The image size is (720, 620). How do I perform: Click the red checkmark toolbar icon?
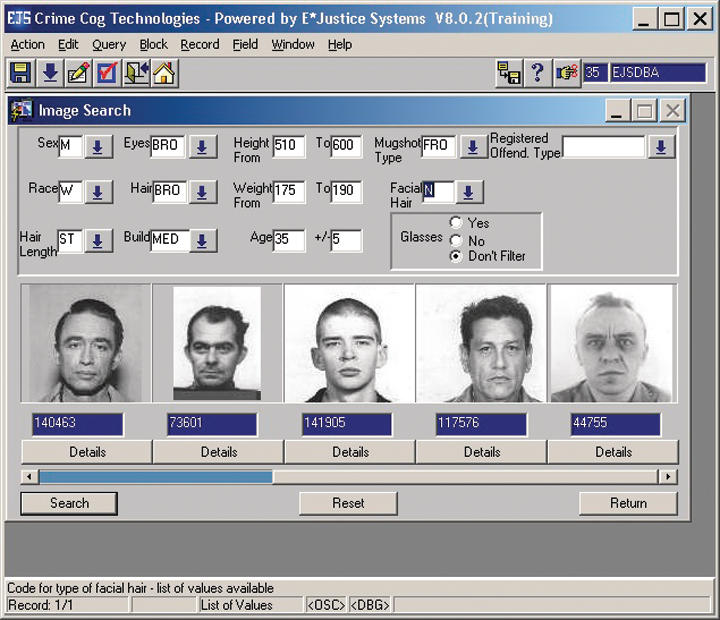pos(107,73)
